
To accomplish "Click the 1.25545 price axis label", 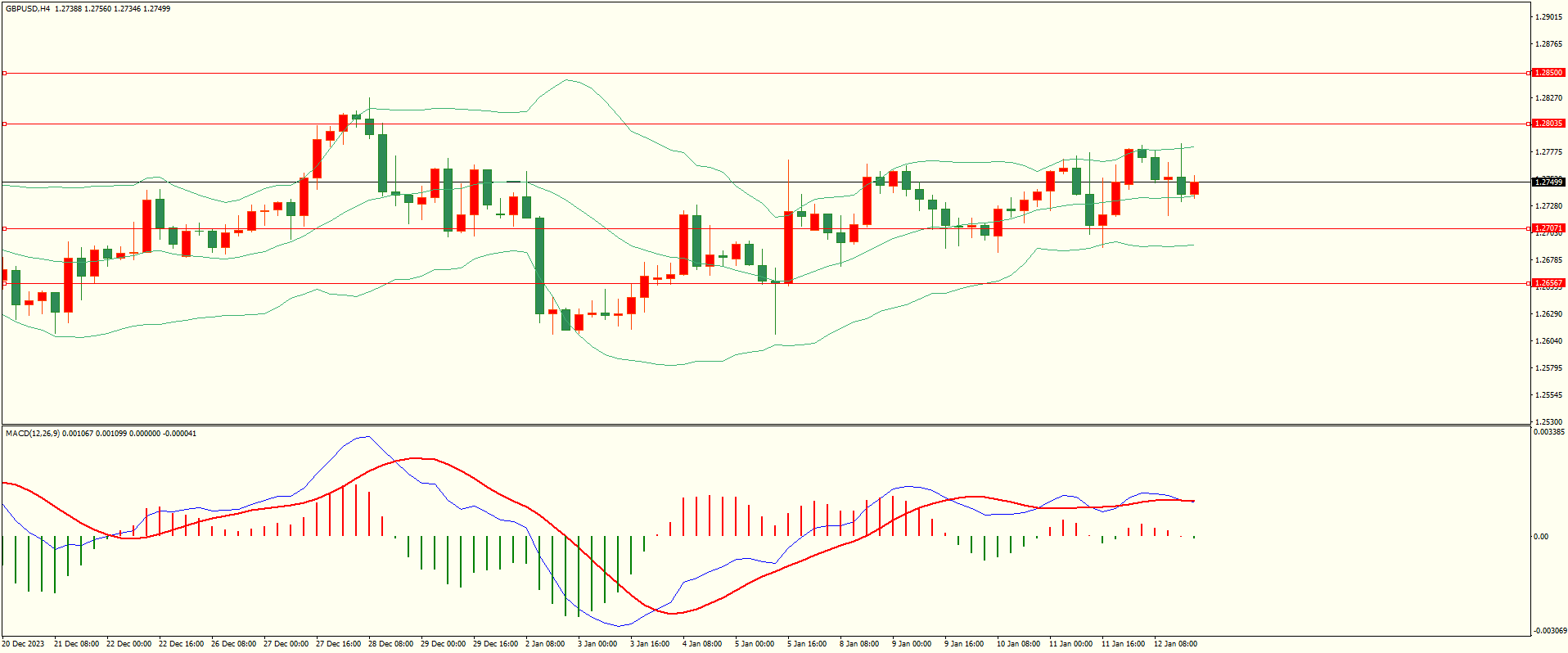I will tap(1549, 395).
